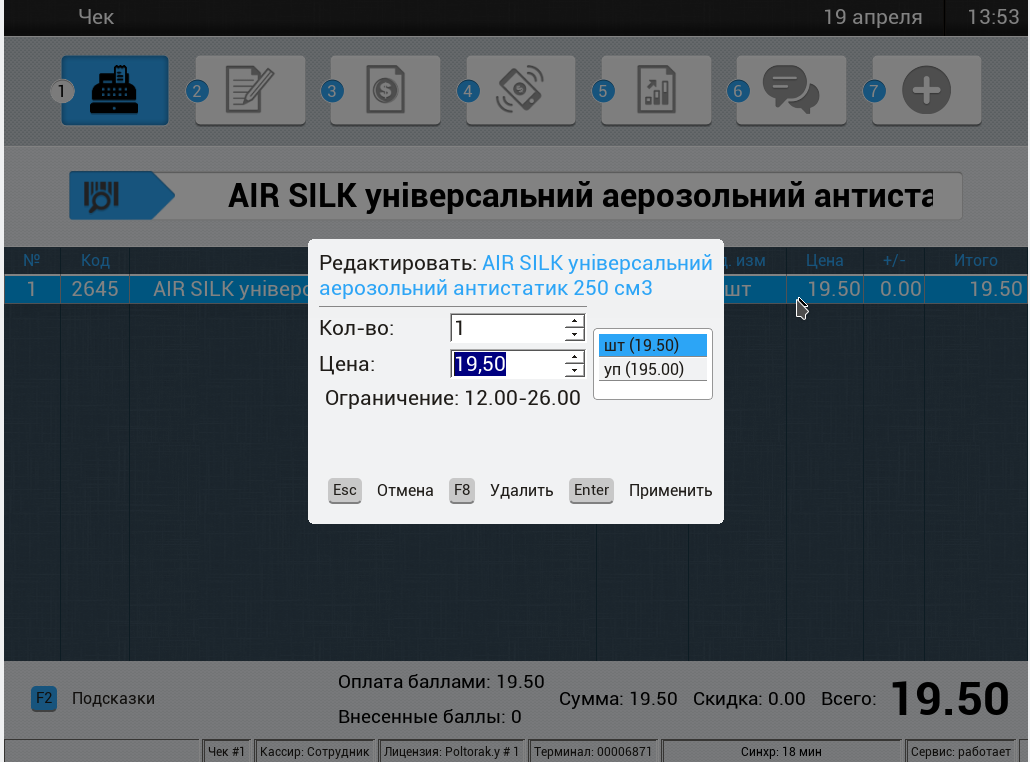Open the plus add tab
The image size is (1030, 762).
coord(927,90)
